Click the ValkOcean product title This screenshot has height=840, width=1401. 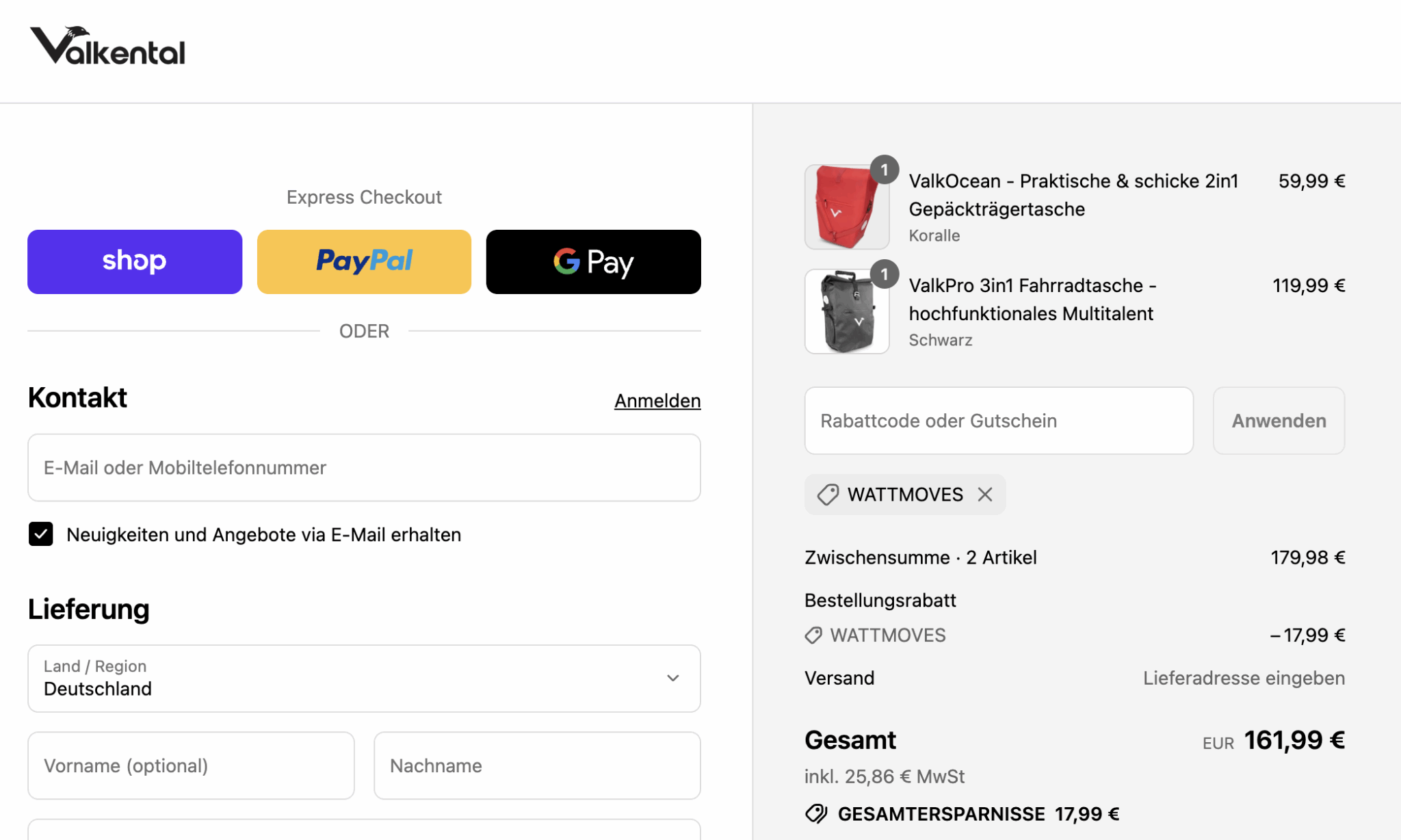pos(1073,195)
